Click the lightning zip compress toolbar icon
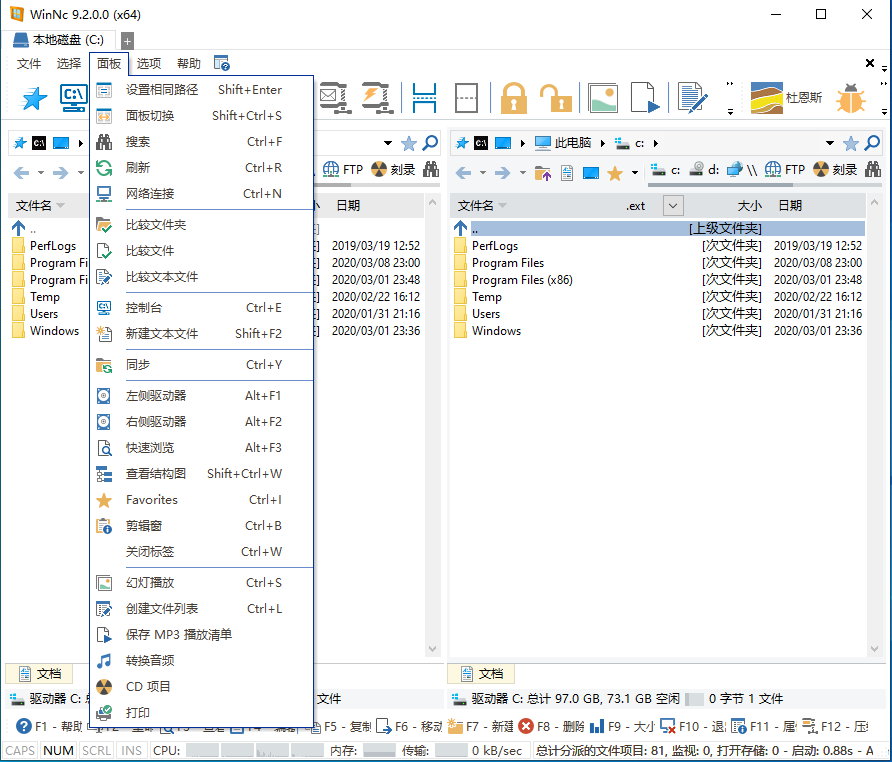892x762 pixels. tap(376, 98)
